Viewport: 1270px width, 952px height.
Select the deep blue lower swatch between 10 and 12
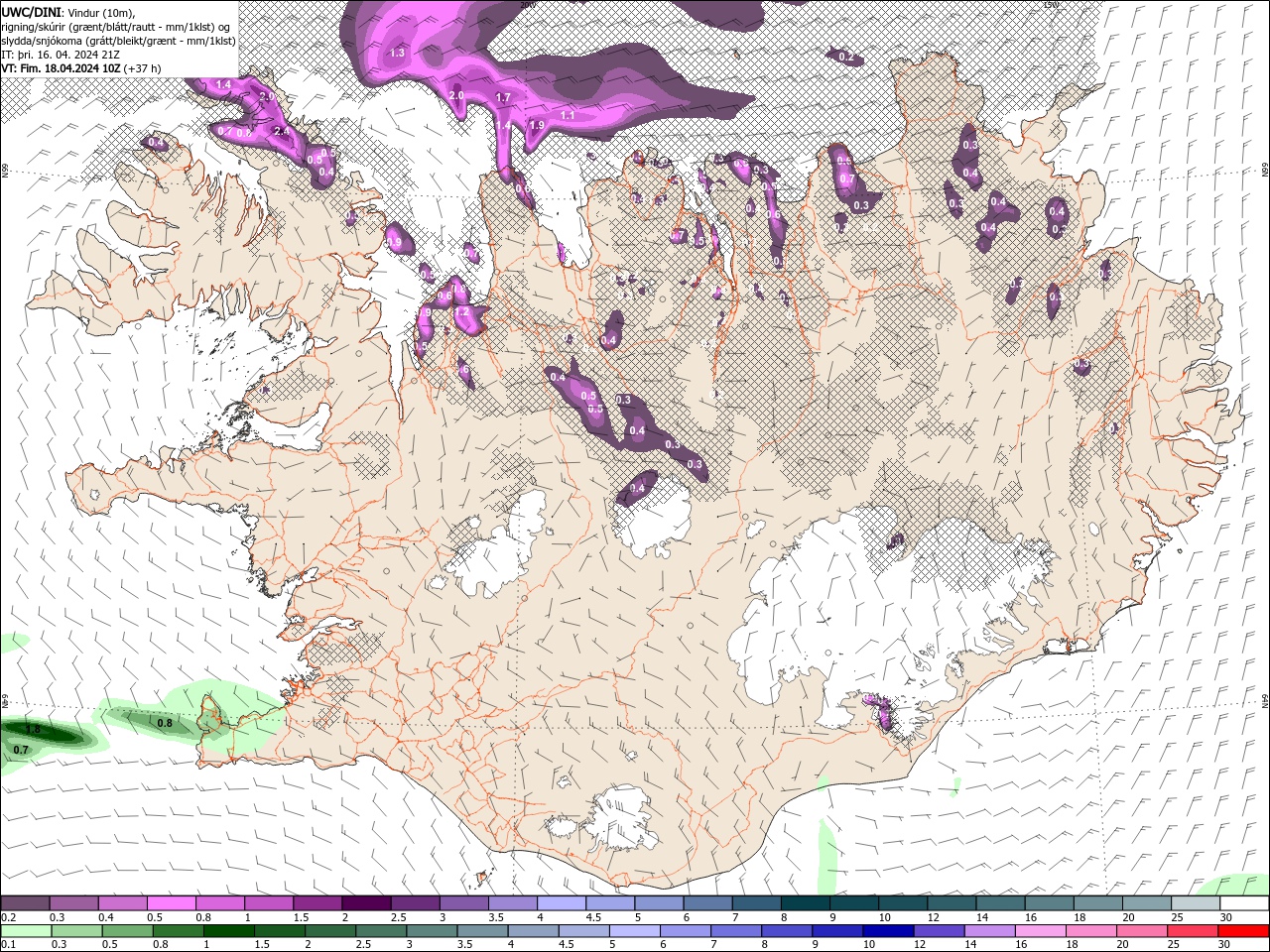(x=889, y=931)
